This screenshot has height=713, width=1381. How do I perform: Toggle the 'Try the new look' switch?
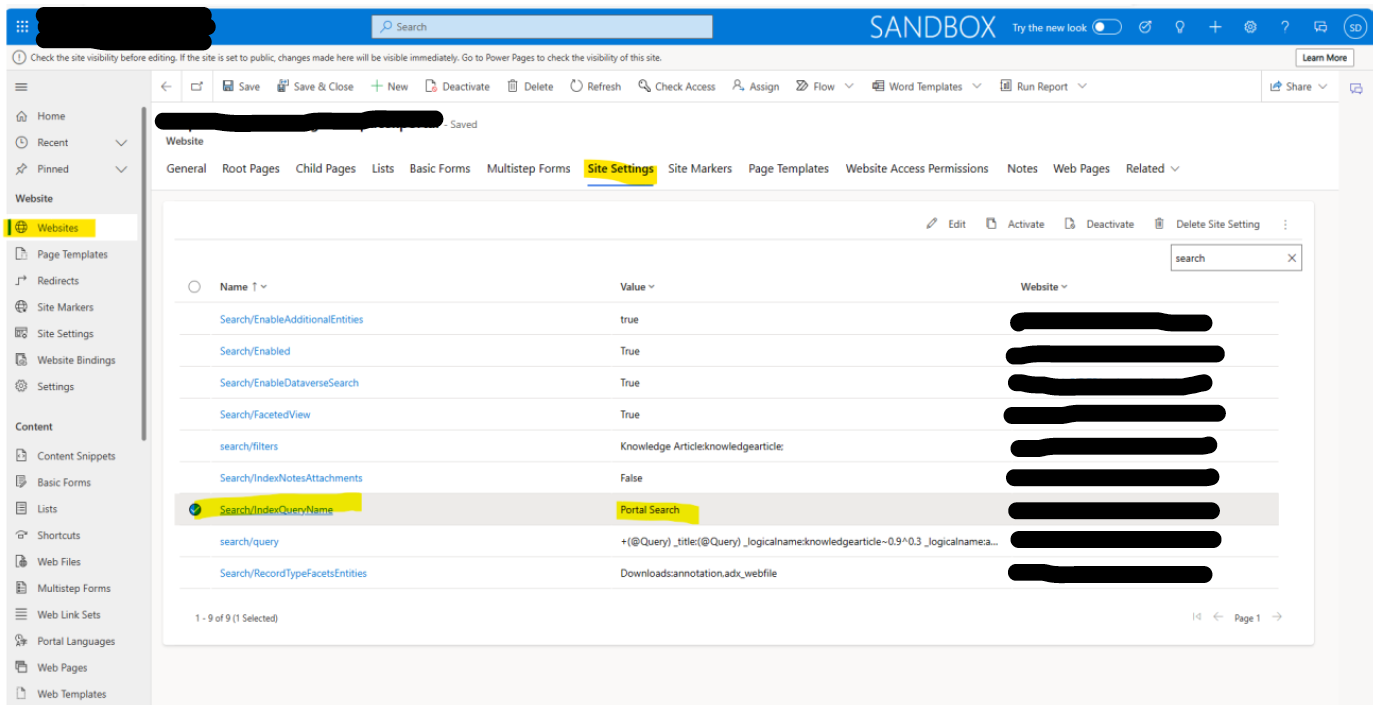1107,27
